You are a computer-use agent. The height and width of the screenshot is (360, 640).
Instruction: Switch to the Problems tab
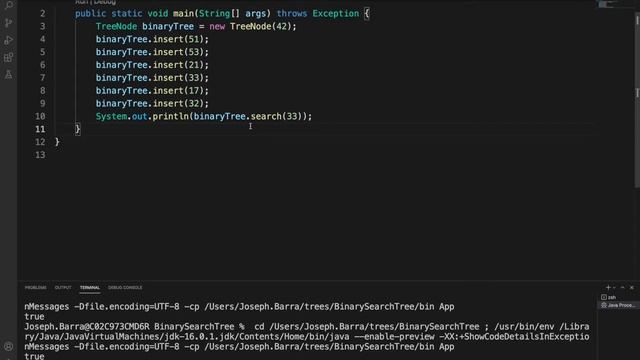[36, 287]
